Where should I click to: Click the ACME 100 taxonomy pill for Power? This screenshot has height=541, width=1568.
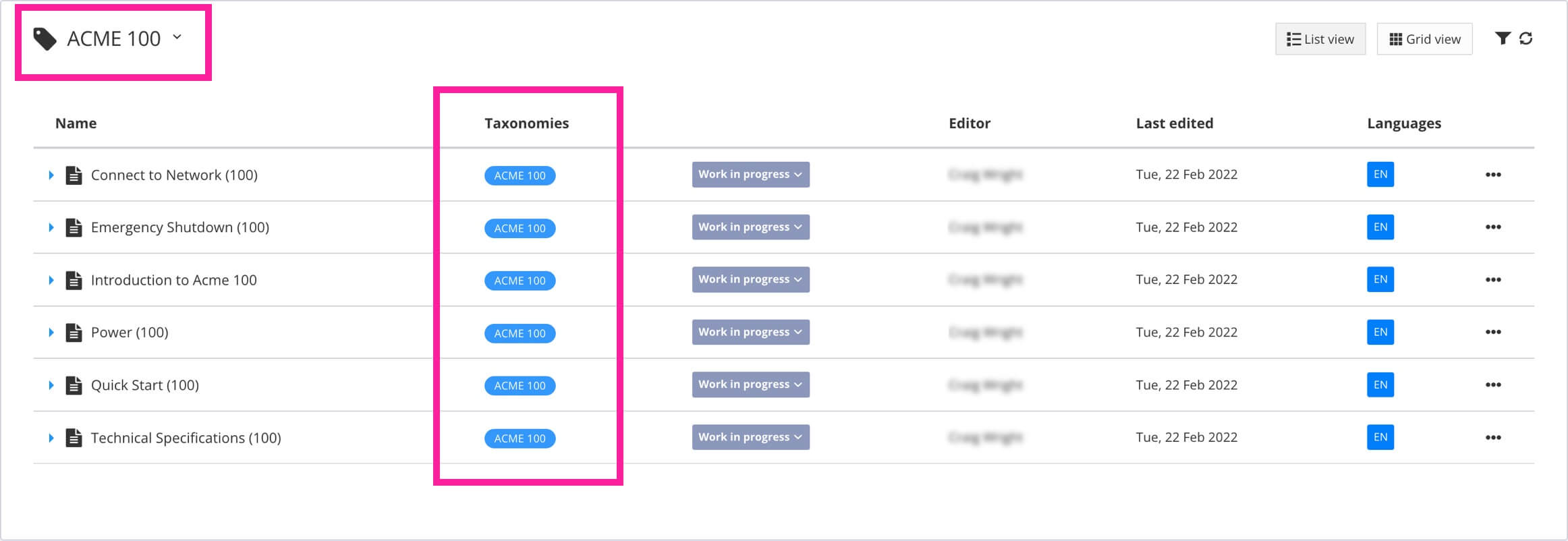click(x=520, y=333)
